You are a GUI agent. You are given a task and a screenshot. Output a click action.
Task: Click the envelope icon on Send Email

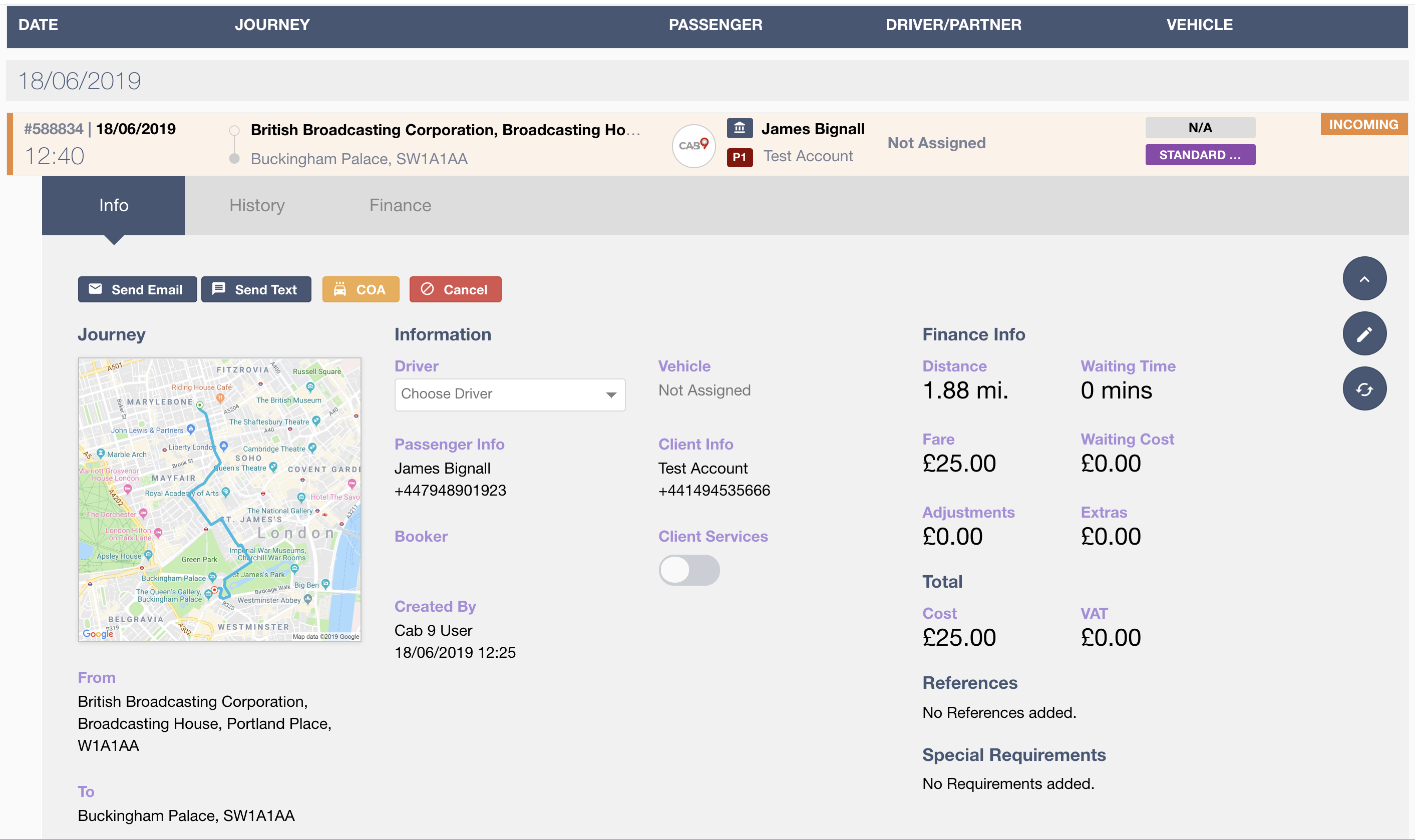point(95,289)
